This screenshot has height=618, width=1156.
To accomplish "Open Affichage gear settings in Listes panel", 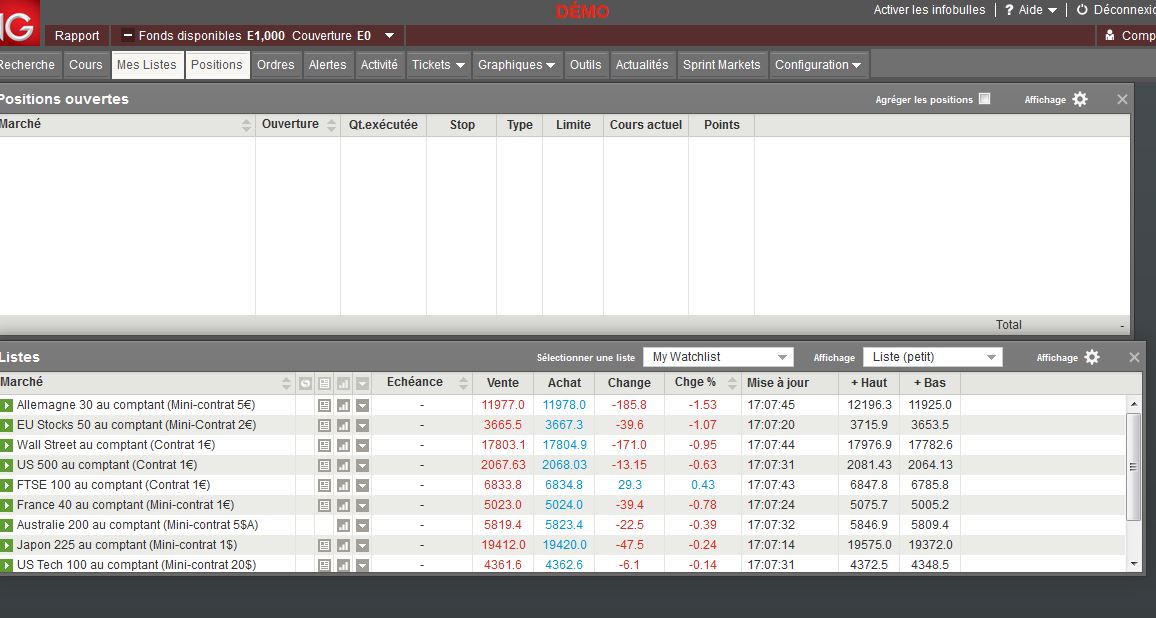I will (x=1092, y=357).
